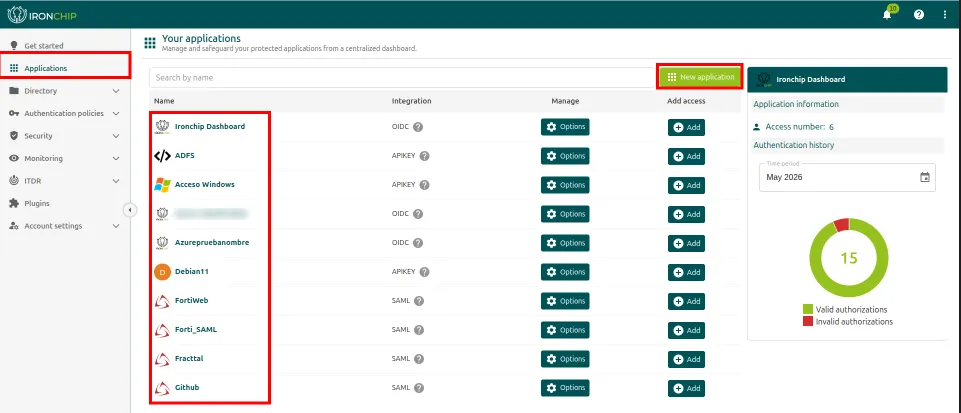The height and width of the screenshot is (413, 961).
Task: Click the help icon beside Fracttal SAML
Action: [x=419, y=358]
